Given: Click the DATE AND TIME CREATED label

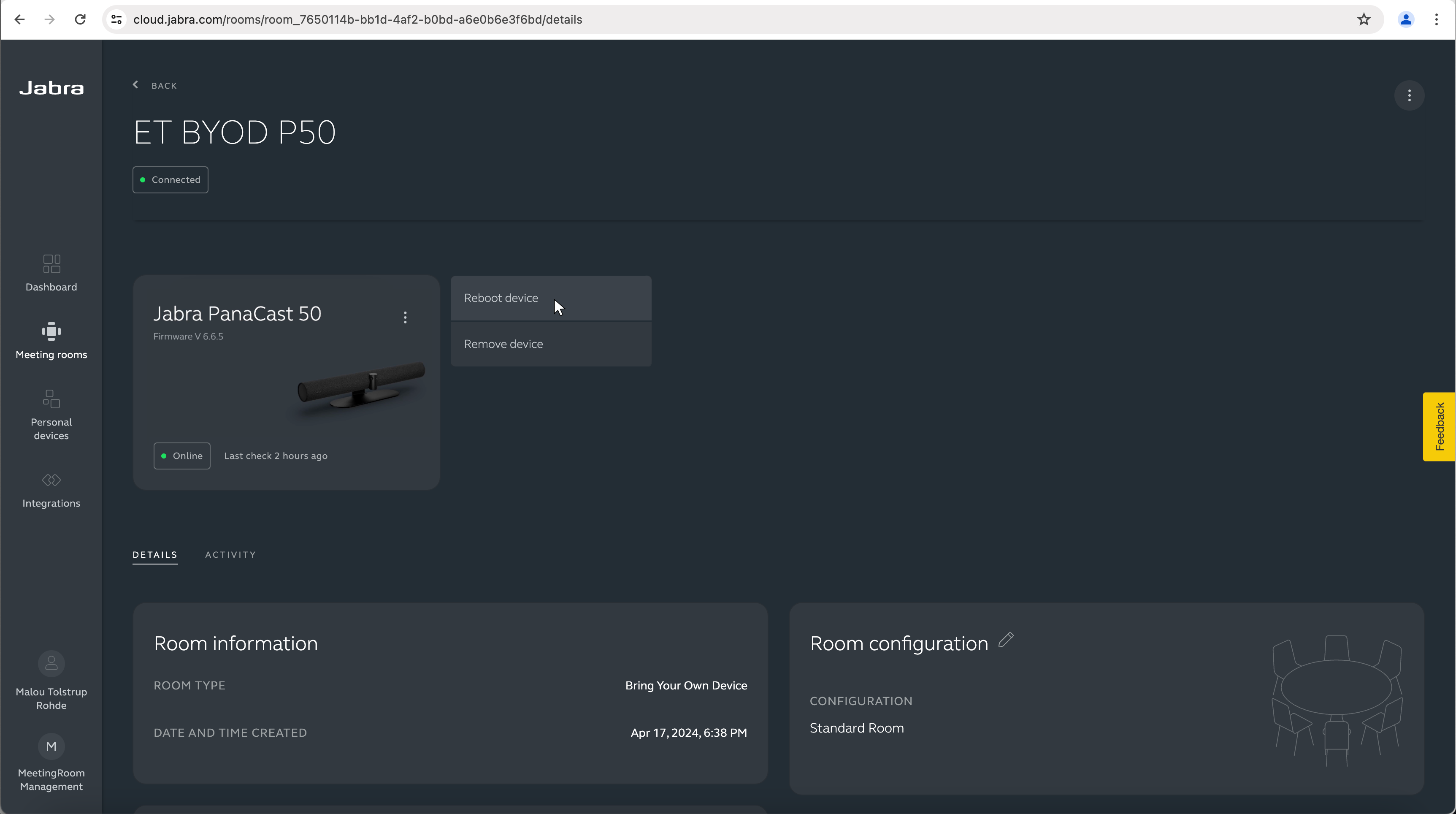Looking at the screenshot, I should (230, 733).
